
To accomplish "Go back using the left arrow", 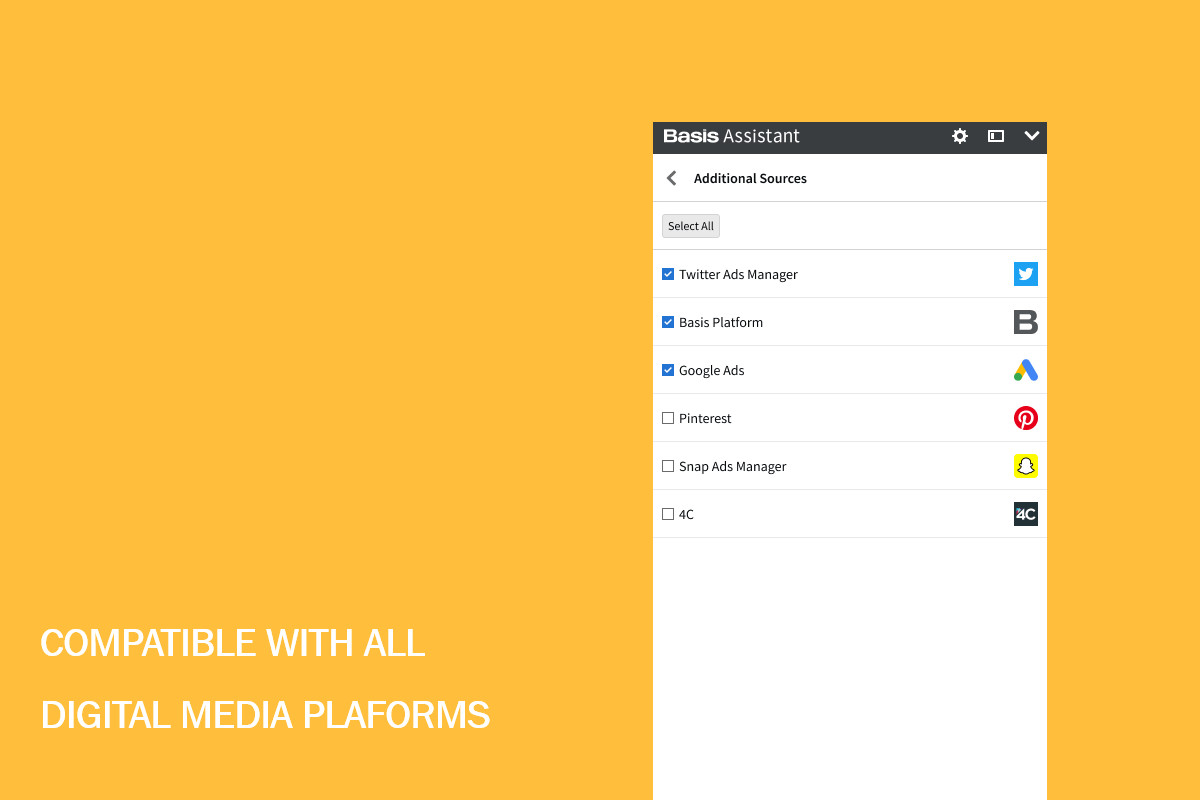I will click(672, 178).
